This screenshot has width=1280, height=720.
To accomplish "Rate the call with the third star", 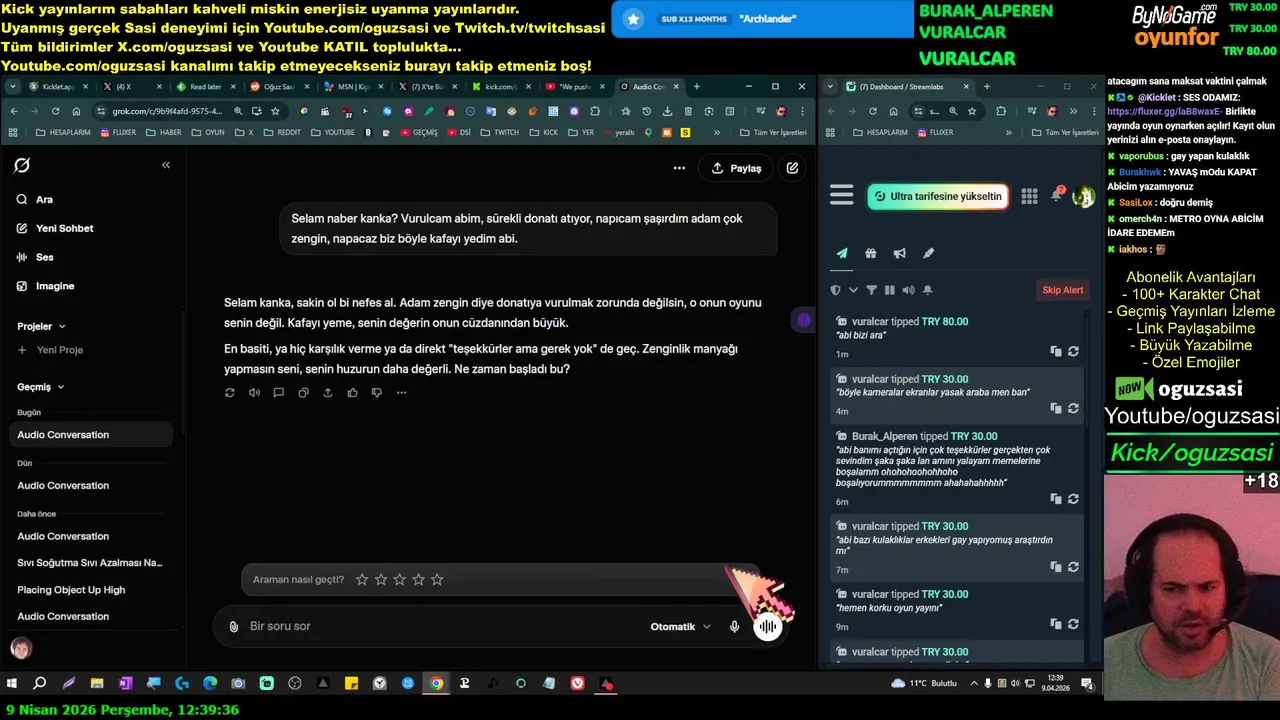I will pyautogui.click(x=400, y=579).
